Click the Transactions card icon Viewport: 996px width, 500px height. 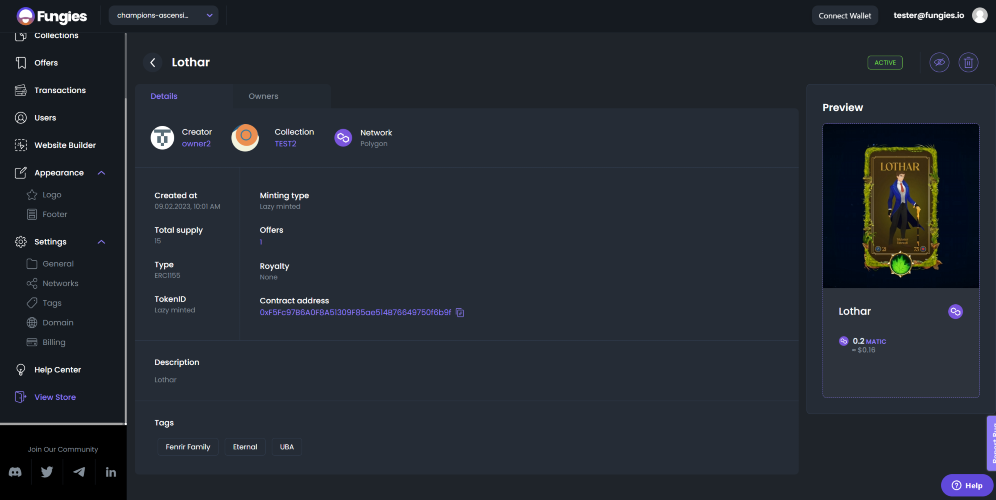tap(21, 90)
